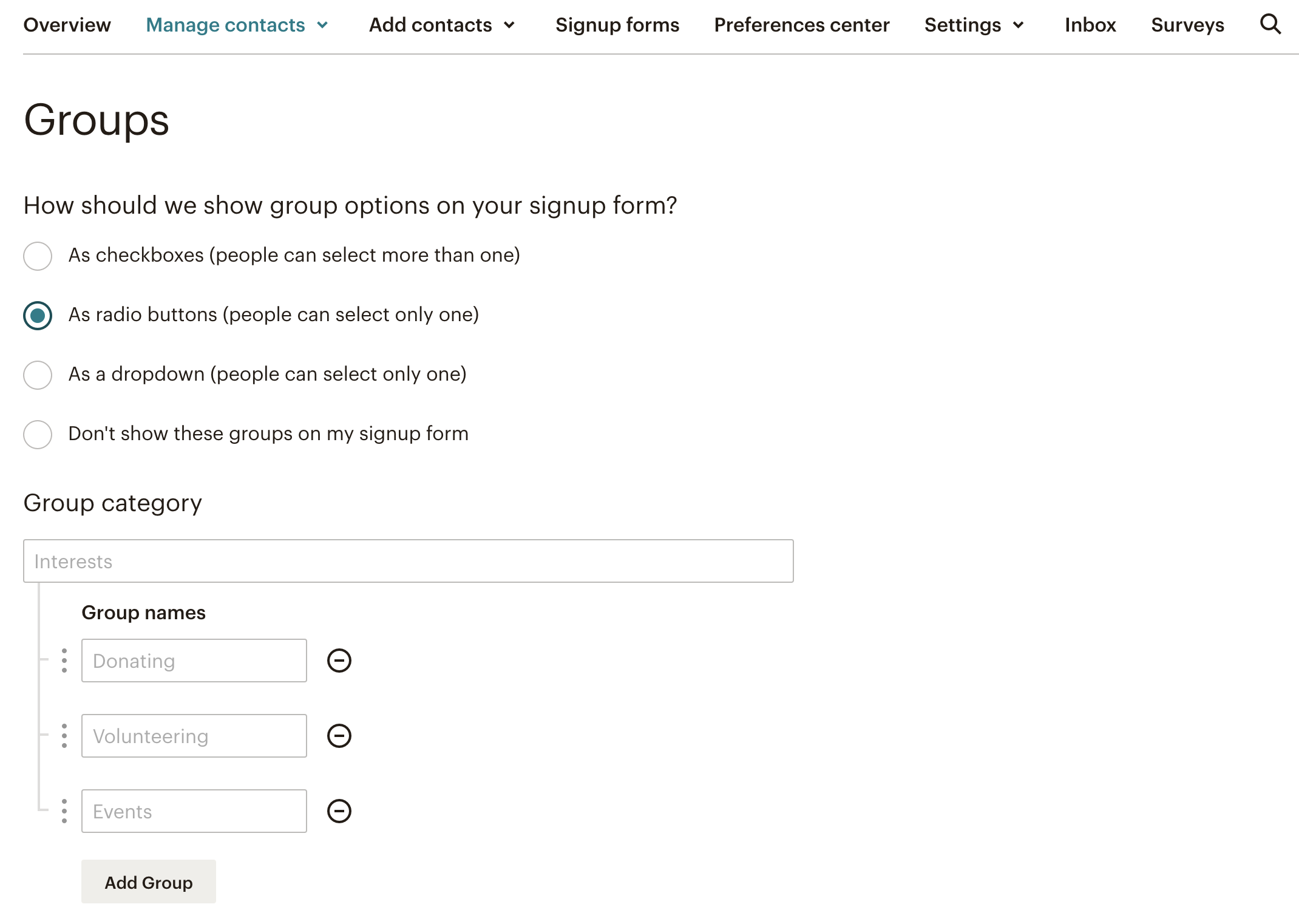The width and height of the screenshot is (1299, 924).
Task: Click the Interests group category field
Action: pyautogui.click(x=408, y=560)
